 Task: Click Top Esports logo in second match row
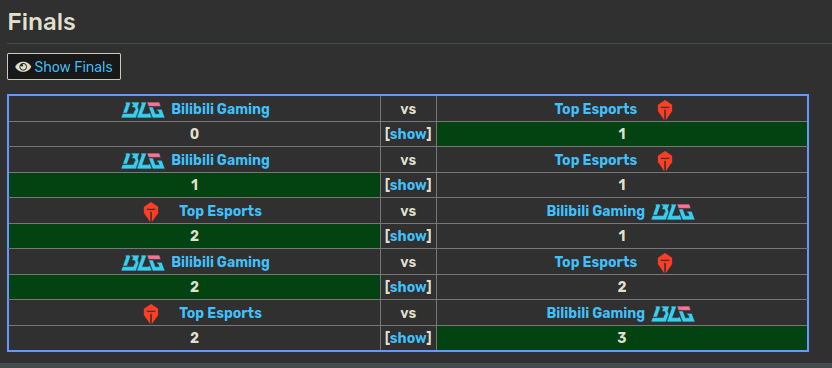pos(665,161)
